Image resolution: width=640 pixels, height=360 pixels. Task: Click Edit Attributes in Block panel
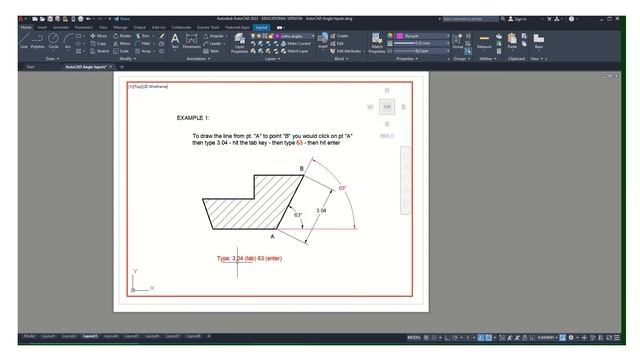point(346,51)
